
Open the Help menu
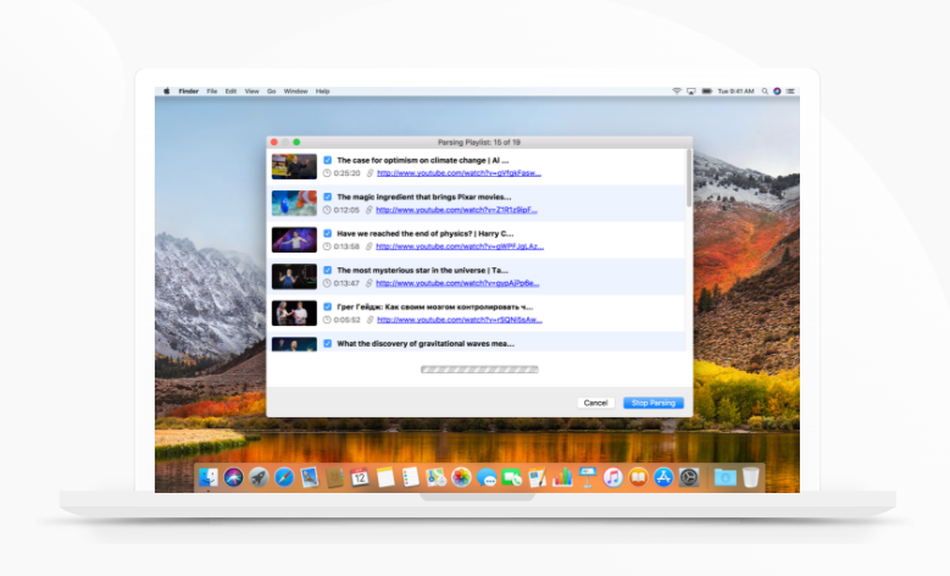[322, 91]
